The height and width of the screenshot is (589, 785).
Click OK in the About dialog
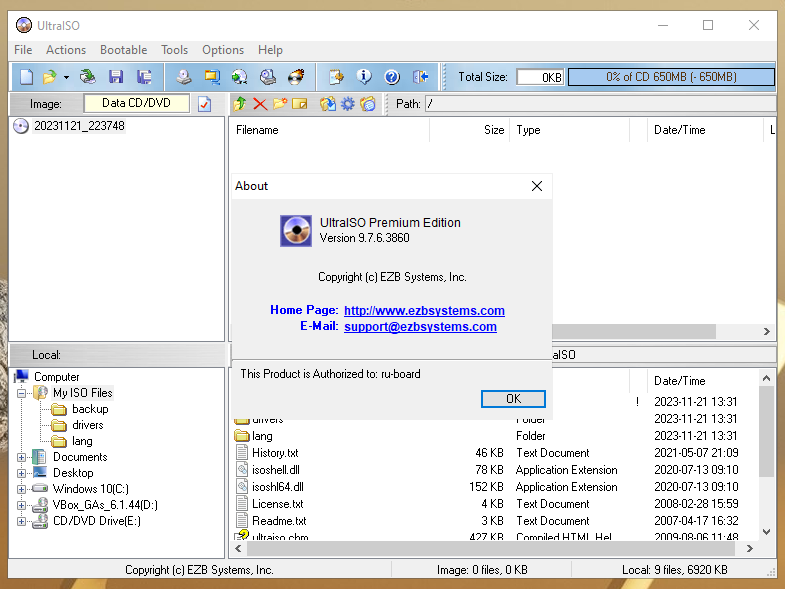click(x=513, y=399)
